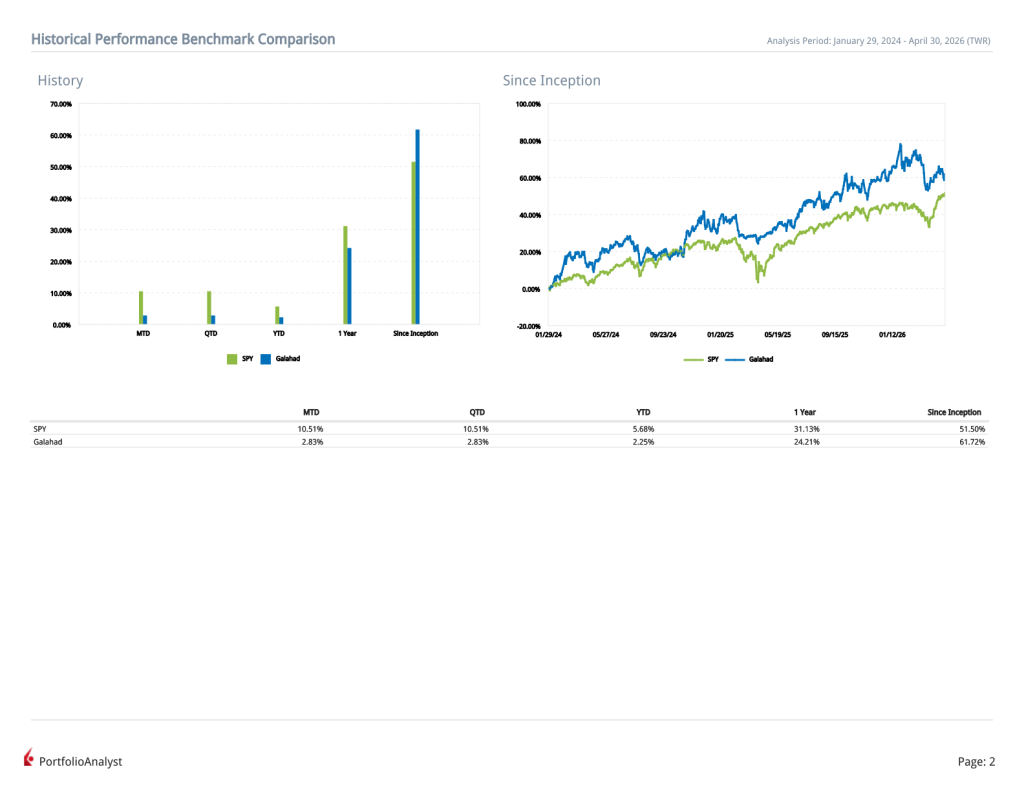Click the SPY 1 Year value 31.13%
The image size is (1024, 791).
[807, 429]
